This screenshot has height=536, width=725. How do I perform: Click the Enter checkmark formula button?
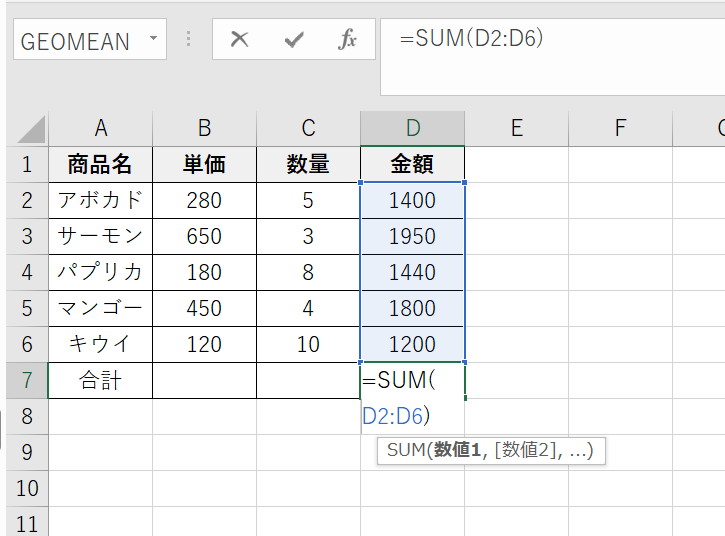(x=294, y=40)
